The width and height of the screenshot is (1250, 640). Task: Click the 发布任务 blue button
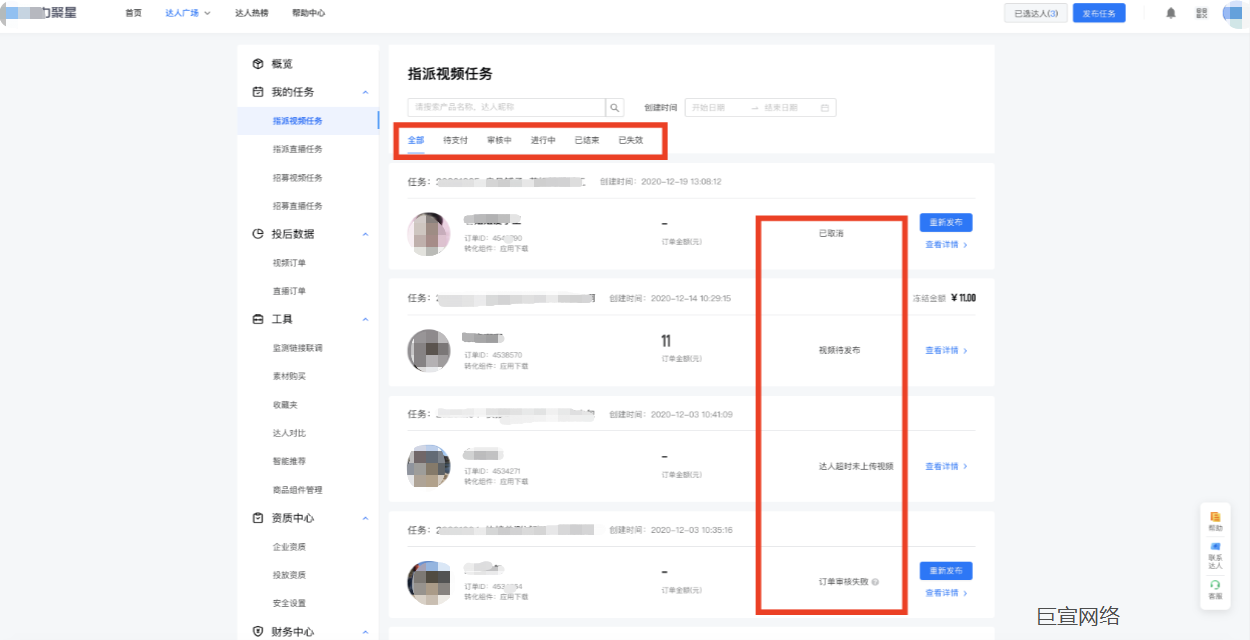[1098, 13]
